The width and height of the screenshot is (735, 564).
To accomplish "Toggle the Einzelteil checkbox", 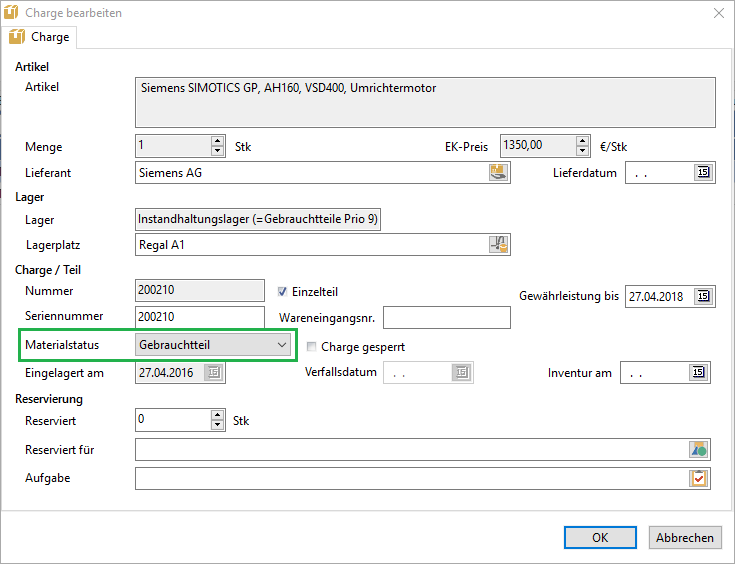I will point(282,292).
